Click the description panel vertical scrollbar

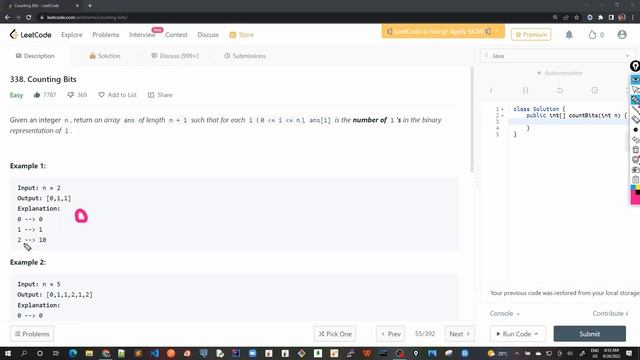click(x=472, y=120)
